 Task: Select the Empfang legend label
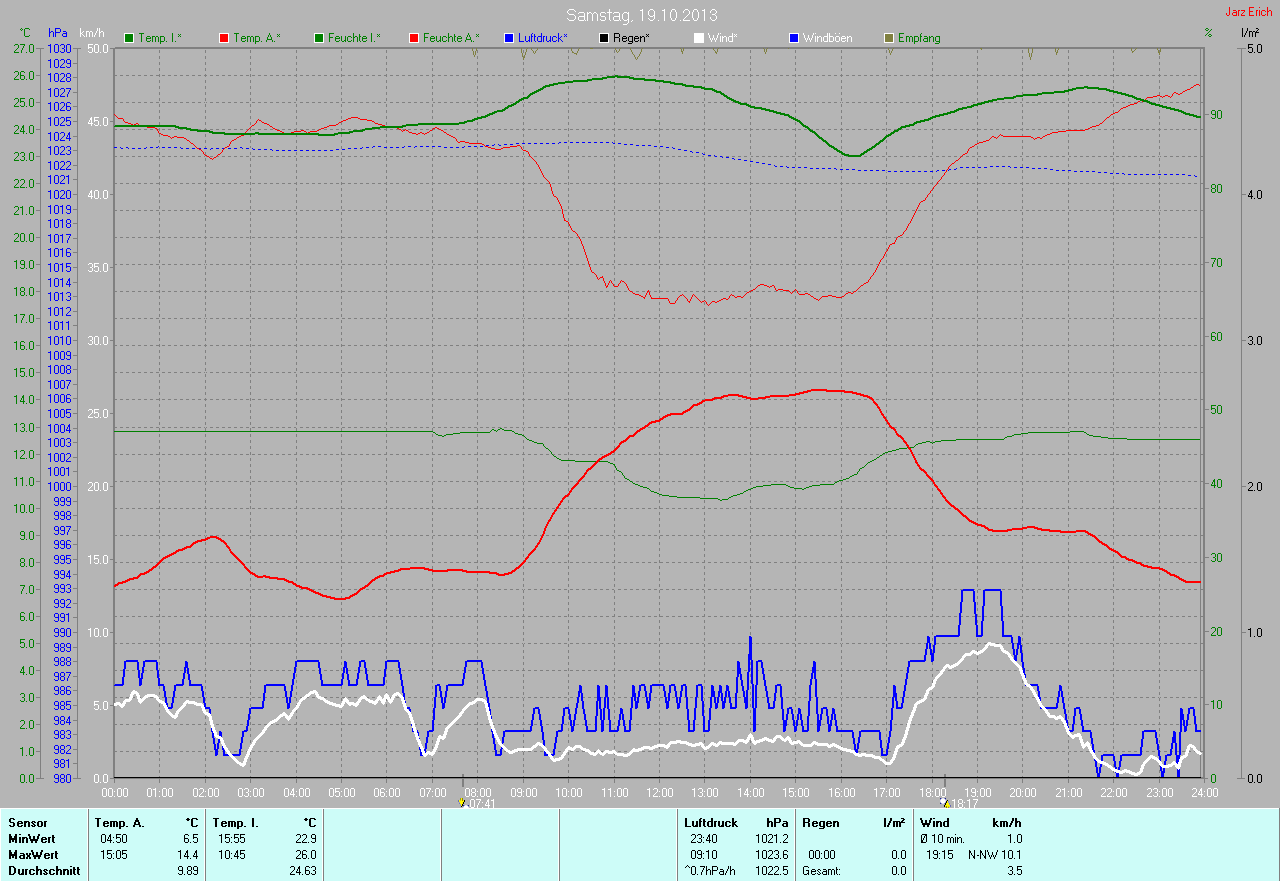tap(919, 38)
